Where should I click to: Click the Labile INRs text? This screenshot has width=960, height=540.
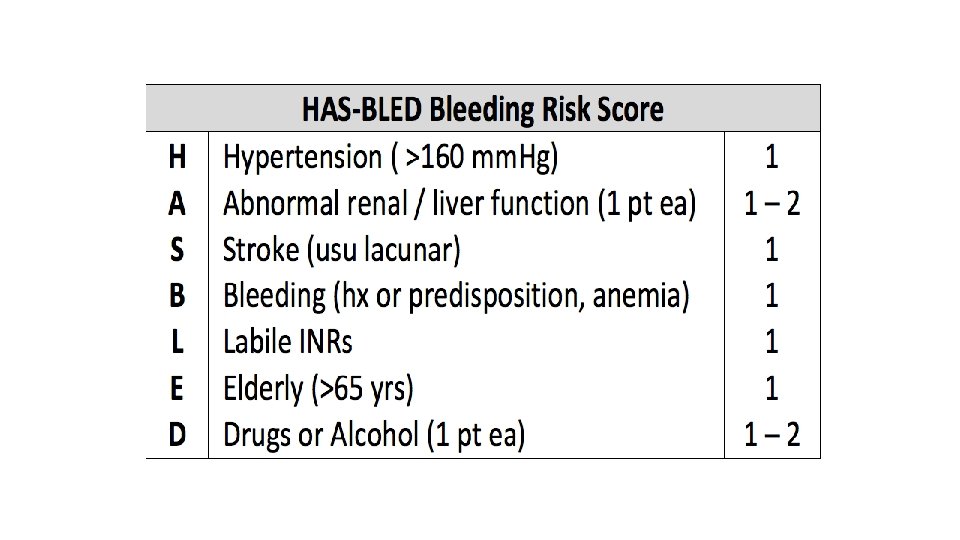click(288, 343)
